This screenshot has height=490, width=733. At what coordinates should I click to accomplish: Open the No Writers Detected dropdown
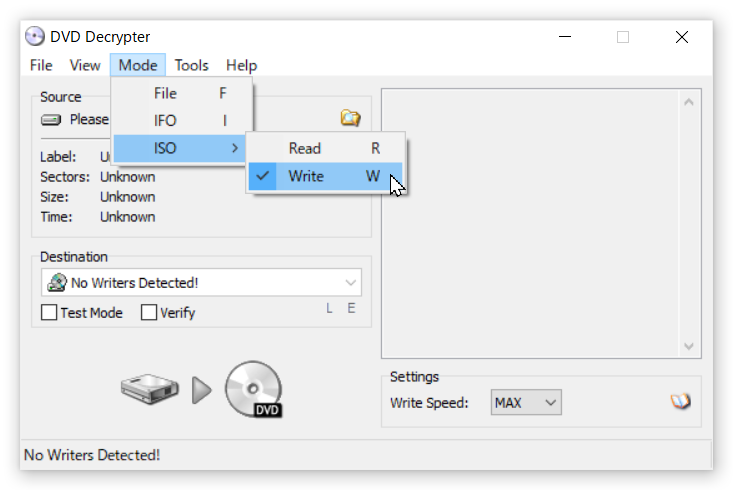click(x=201, y=282)
